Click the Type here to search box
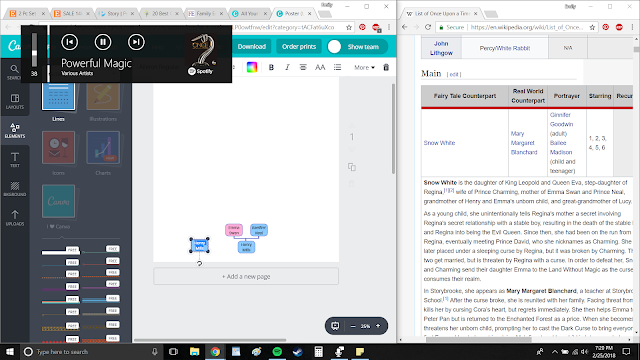The width and height of the screenshot is (640, 360). (x=91, y=351)
